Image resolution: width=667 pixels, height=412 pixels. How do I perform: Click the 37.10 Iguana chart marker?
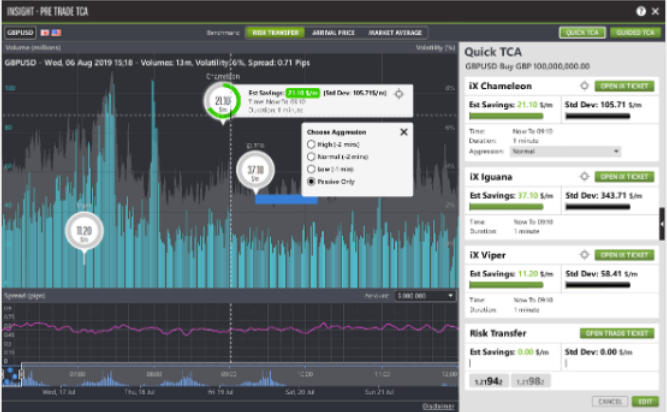click(255, 171)
